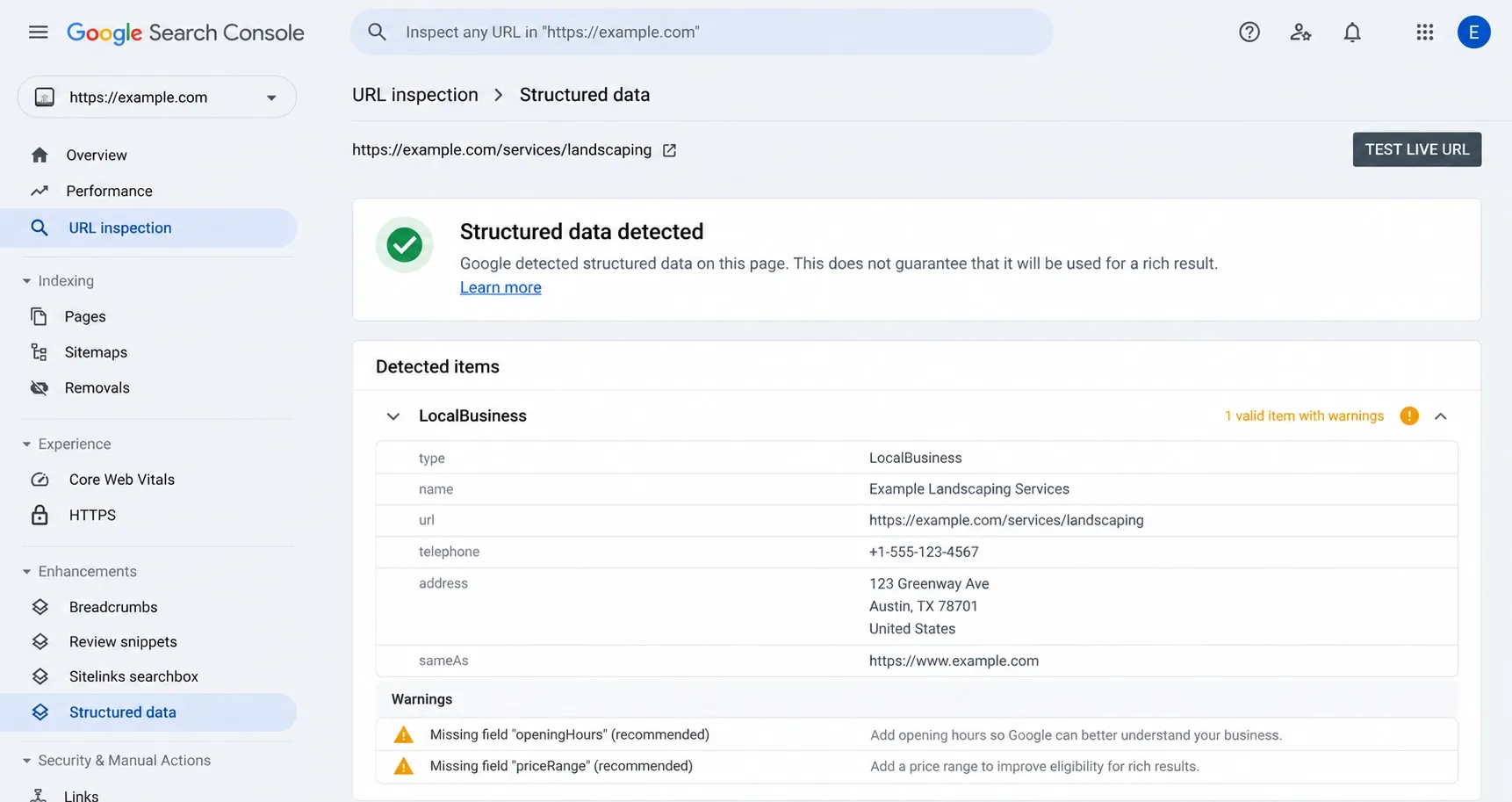Open notifications bell
1512x802 pixels.
pyautogui.click(x=1352, y=33)
